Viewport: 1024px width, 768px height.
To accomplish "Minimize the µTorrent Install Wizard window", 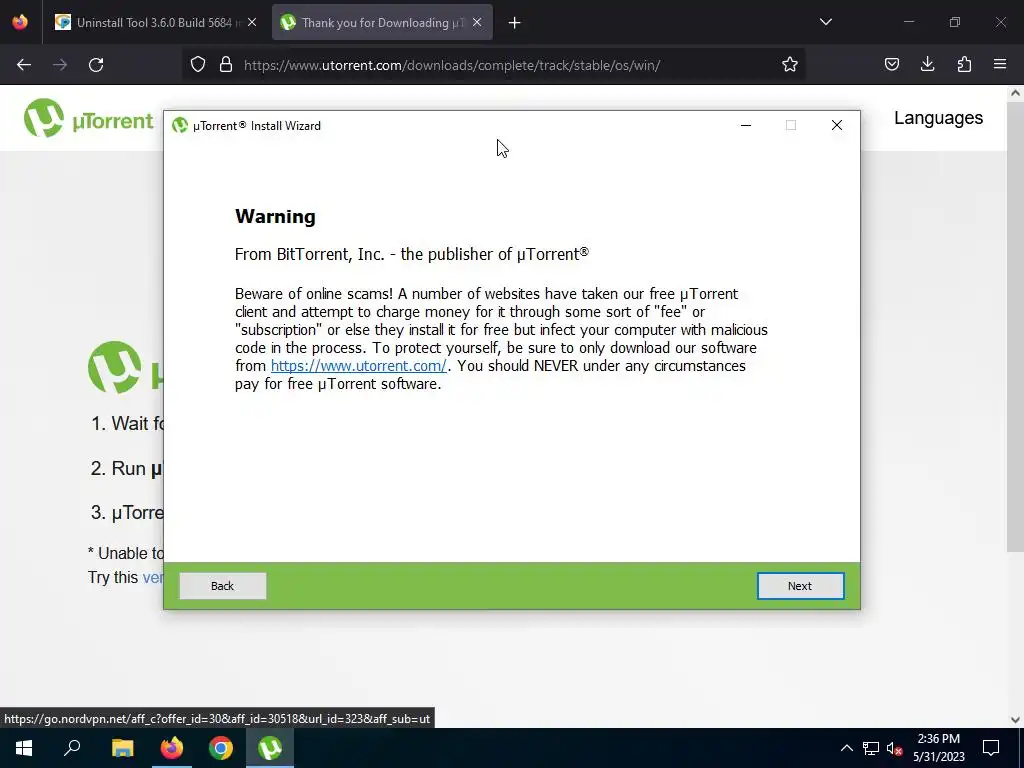I will tap(746, 125).
